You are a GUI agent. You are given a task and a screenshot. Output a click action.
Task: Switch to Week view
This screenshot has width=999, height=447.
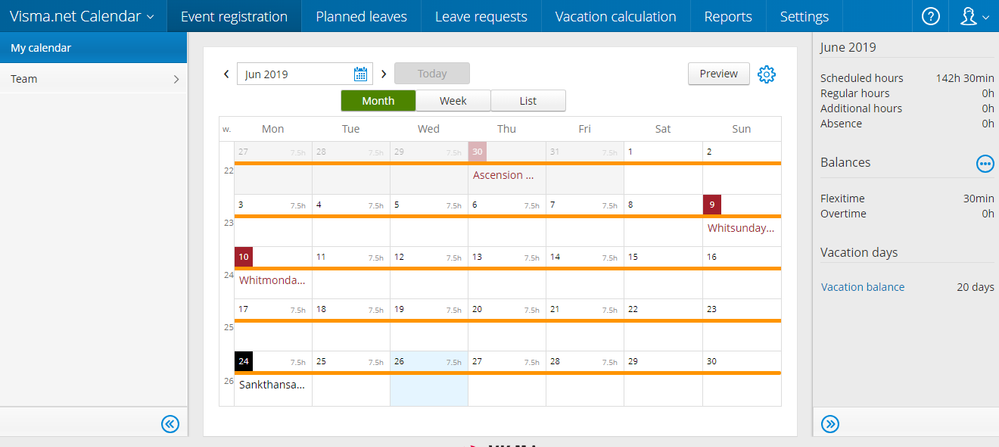click(x=453, y=101)
